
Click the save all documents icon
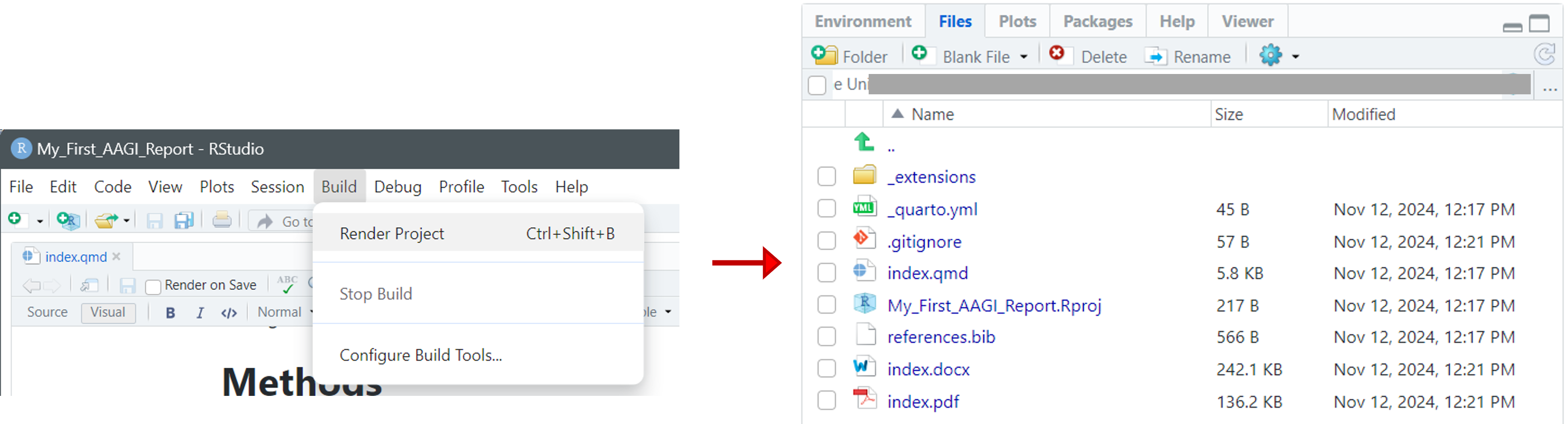tap(184, 220)
